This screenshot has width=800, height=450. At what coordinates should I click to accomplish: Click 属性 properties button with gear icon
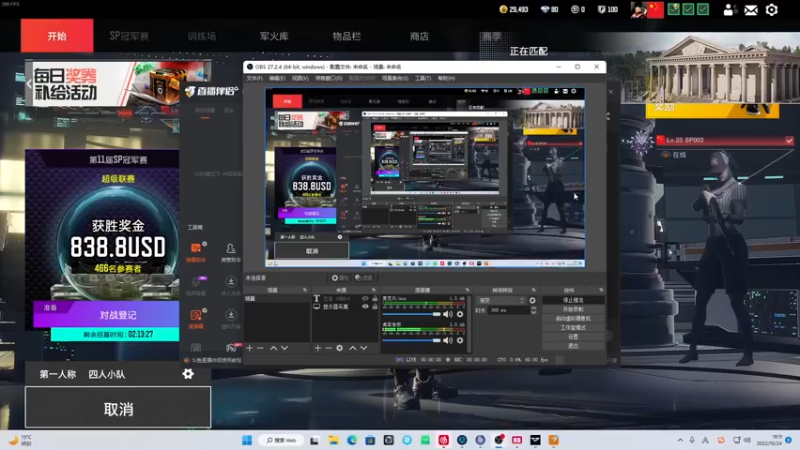pos(340,278)
